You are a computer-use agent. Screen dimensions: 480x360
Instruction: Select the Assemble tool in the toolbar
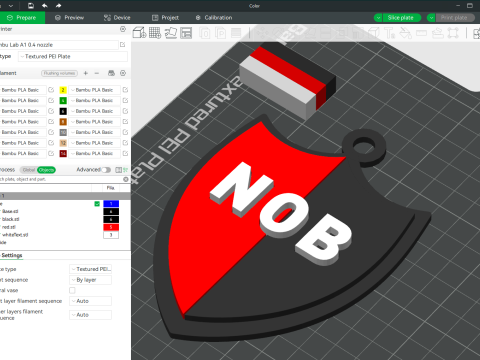click(x=437, y=33)
